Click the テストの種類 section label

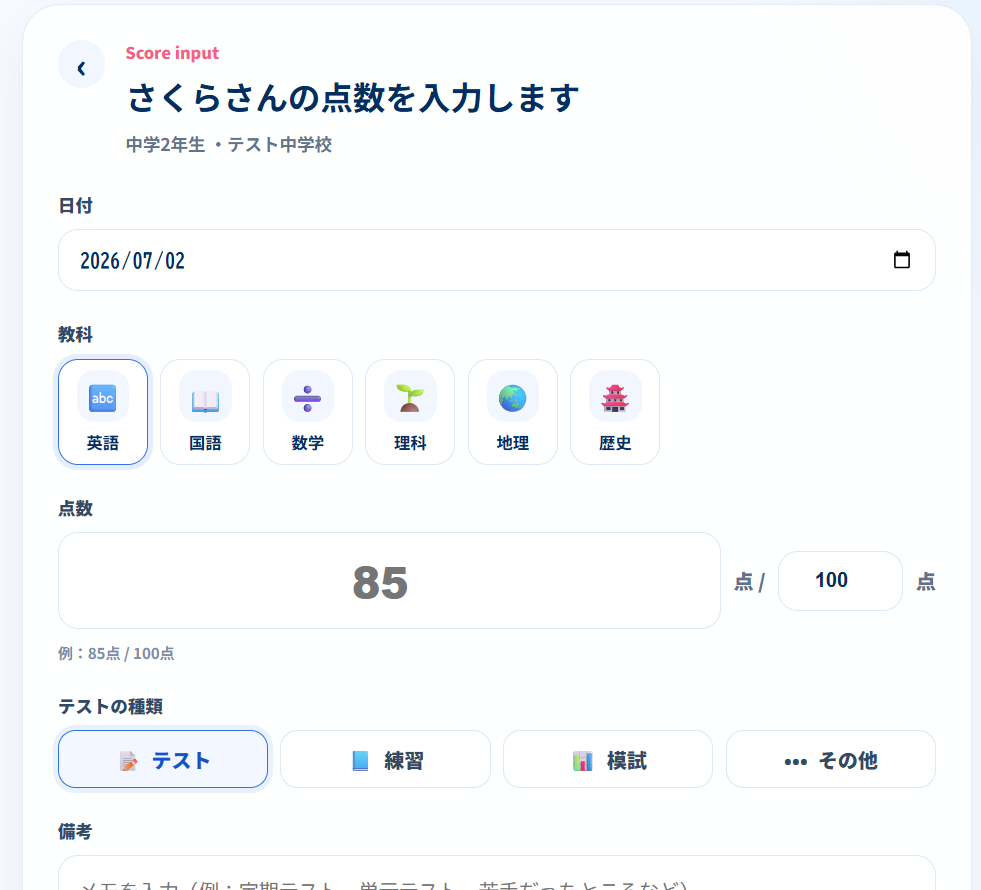pyautogui.click(x=111, y=707)
